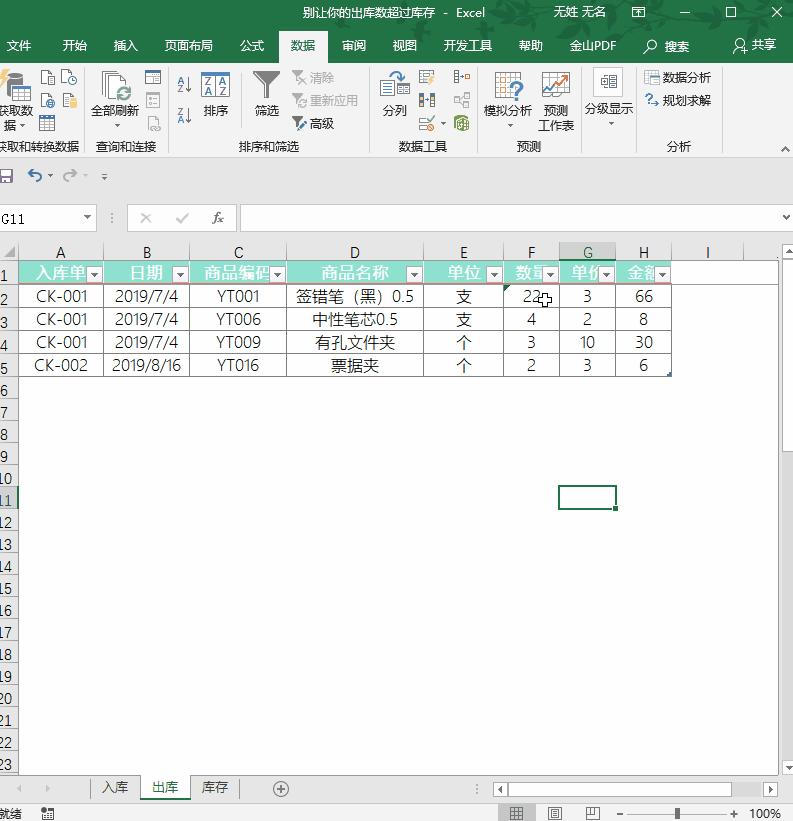Click the From Table/Range icon
Viewport: 793px width, 821px height.
click(47, 123)
